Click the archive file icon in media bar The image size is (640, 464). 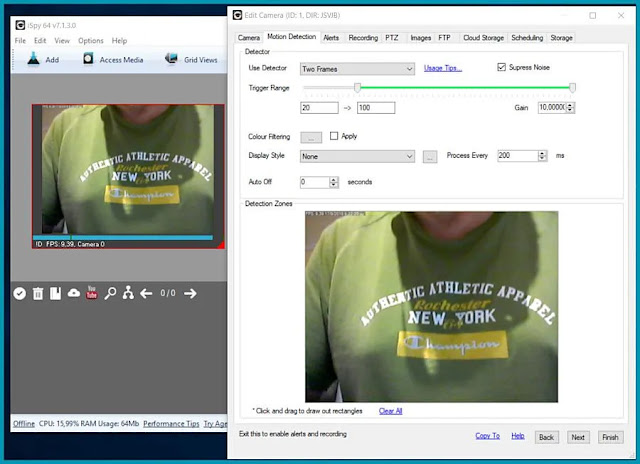56,293
